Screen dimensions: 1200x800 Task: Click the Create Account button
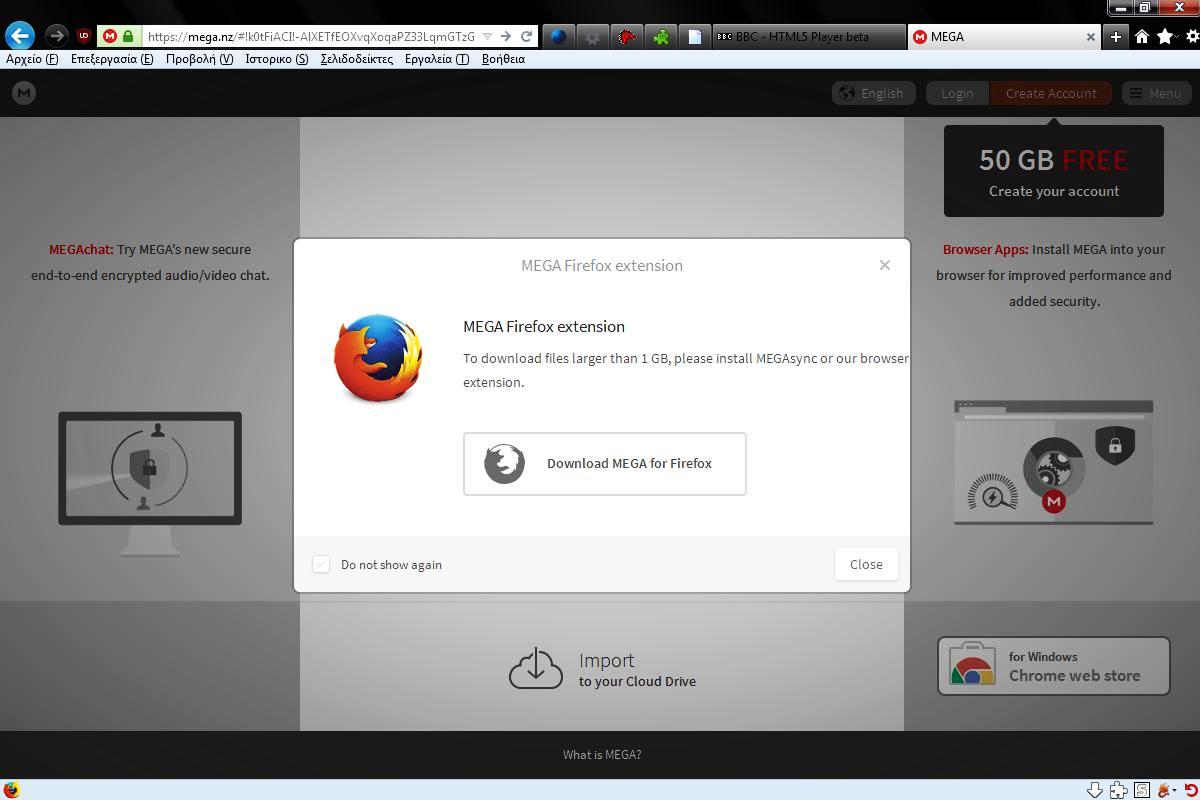[x=1050, y=93]
